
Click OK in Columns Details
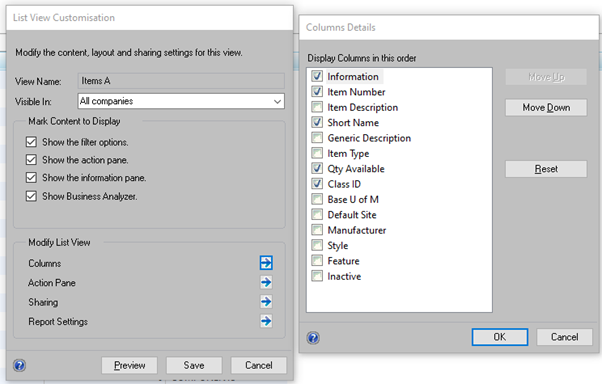(500, 337)
